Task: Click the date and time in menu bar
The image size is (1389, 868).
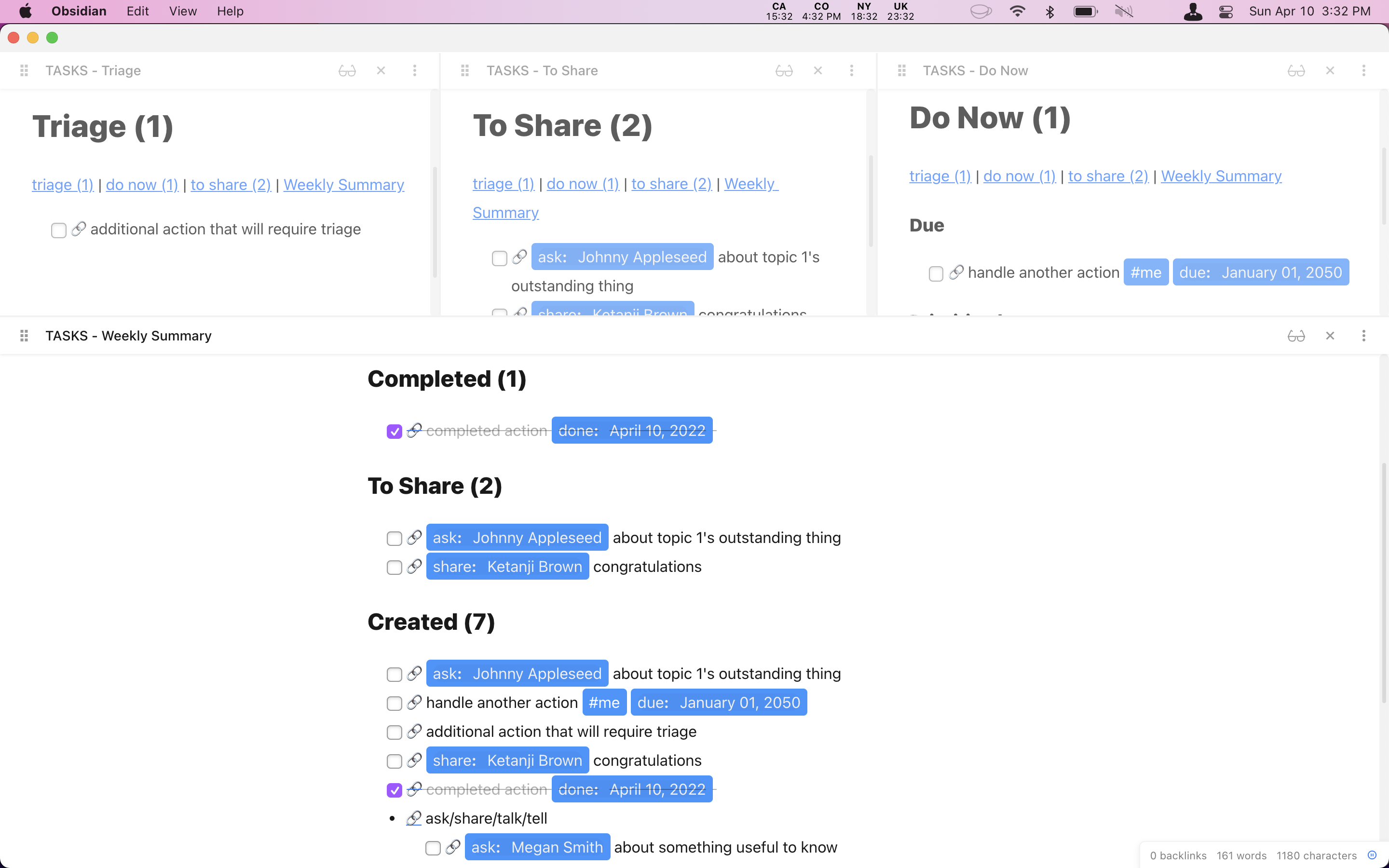Action: coord(1309,11)
